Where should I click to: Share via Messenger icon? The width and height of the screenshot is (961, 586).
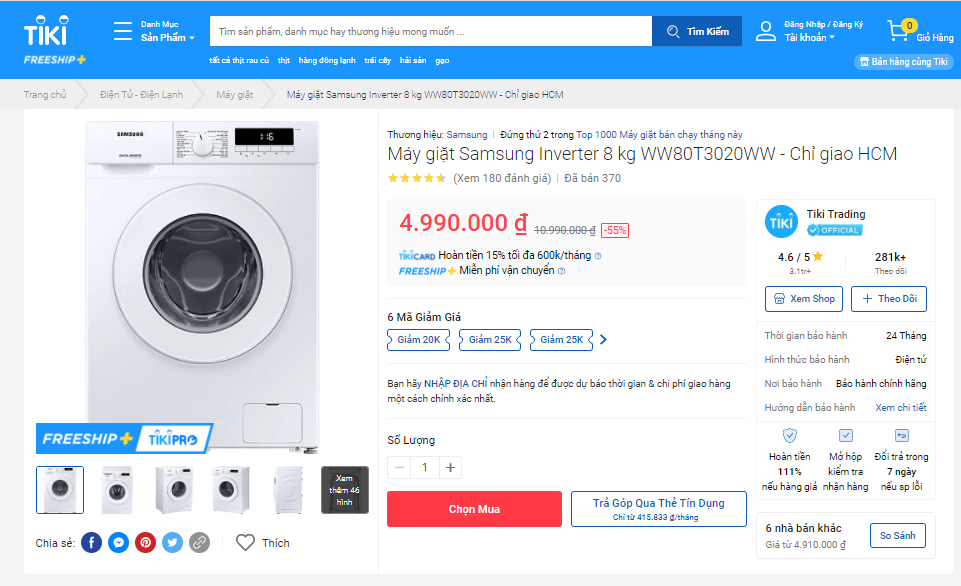pos(118,543)
